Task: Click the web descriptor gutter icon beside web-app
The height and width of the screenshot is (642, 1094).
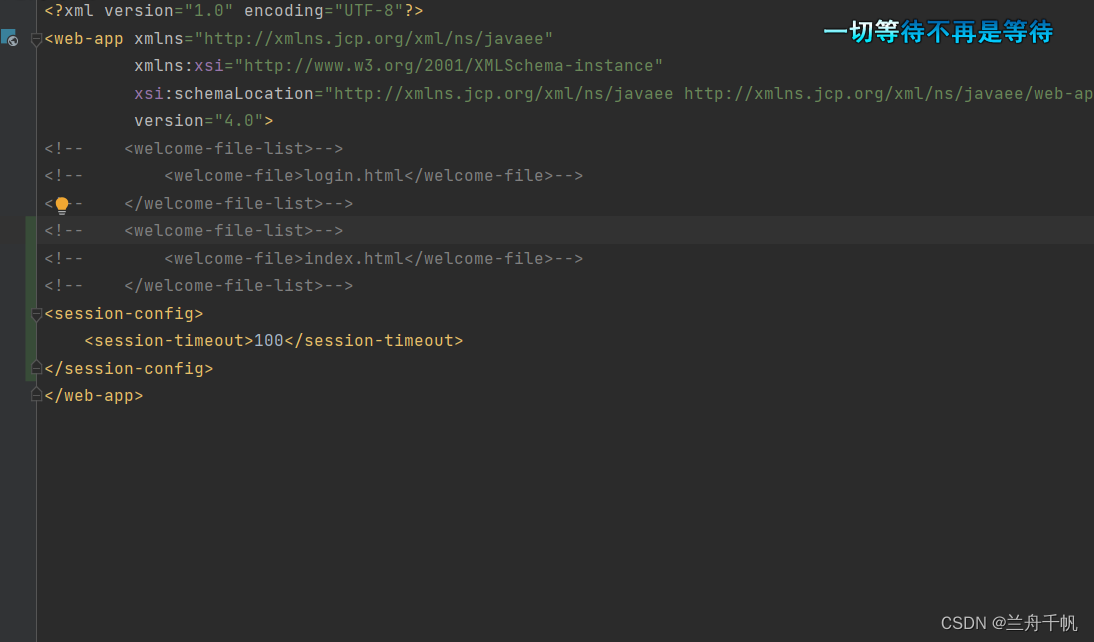Action: pyautogui.click(x=9, y=38)
